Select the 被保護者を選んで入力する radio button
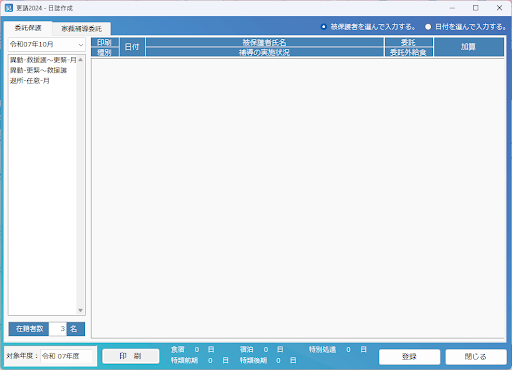The width and height of the screenshot is (512, 370). click(x=323, y=27)
